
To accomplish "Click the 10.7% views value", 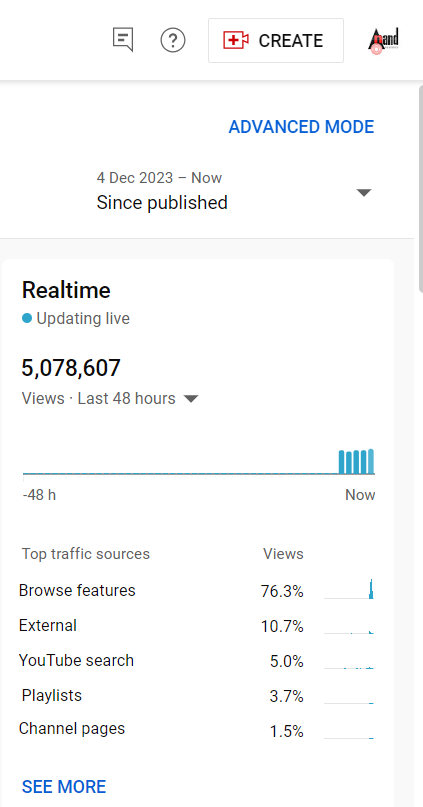I will [x=282, y=627].
